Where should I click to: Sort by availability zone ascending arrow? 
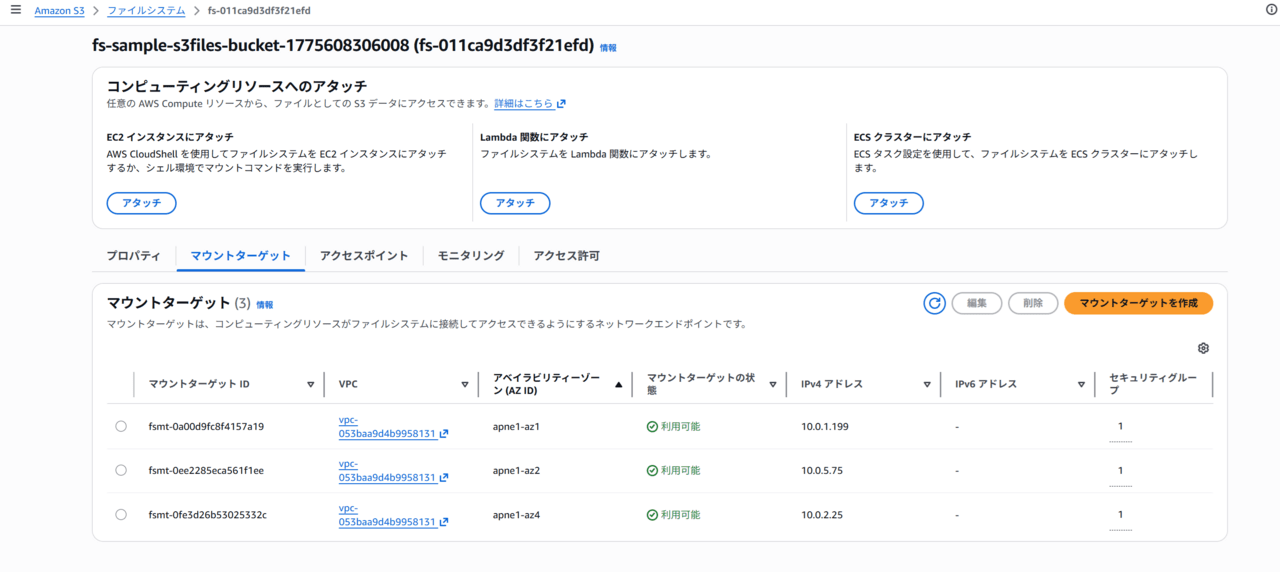[618, 384]
